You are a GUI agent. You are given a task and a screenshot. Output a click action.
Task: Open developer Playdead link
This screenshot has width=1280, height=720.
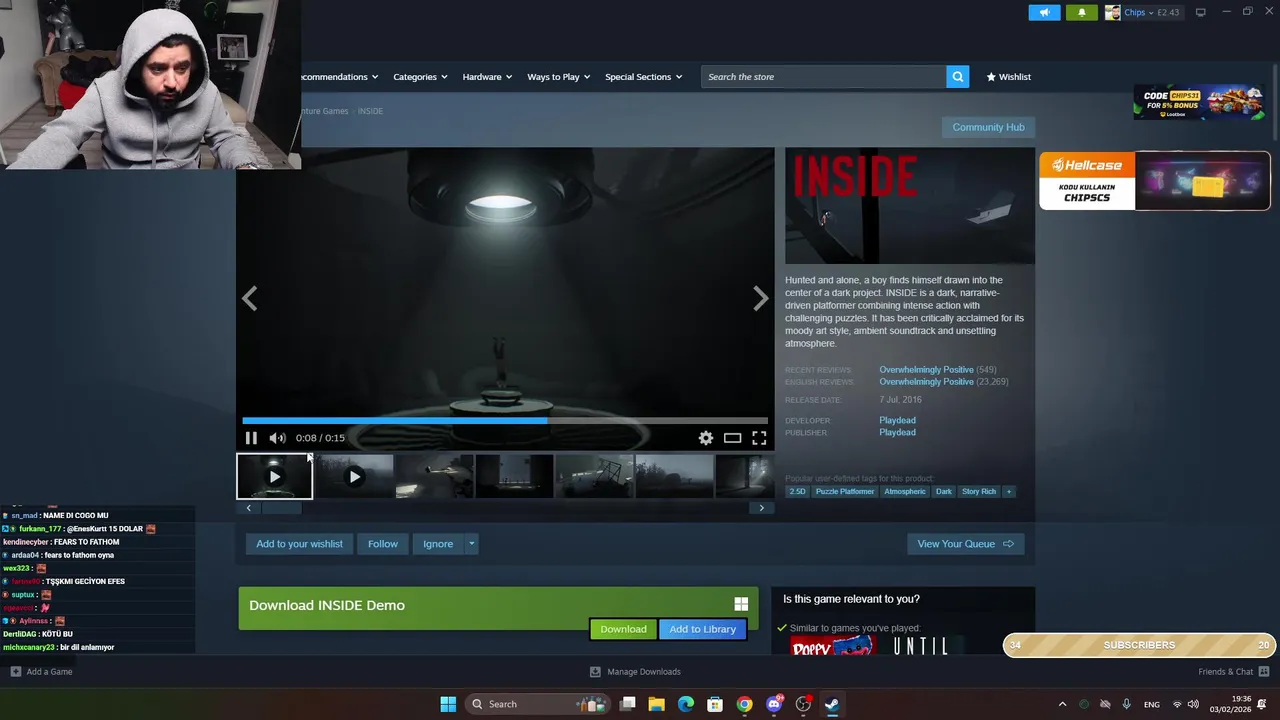pos(897,420)
